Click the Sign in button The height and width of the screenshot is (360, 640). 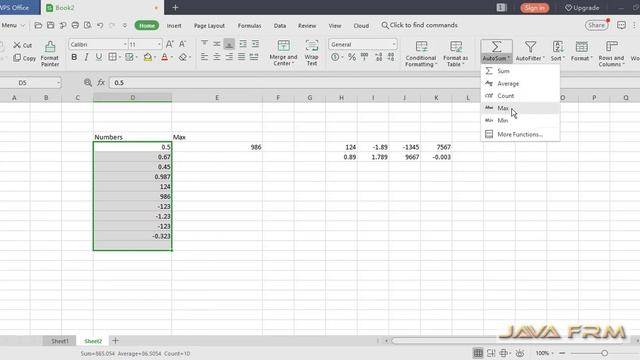[534, 8]
